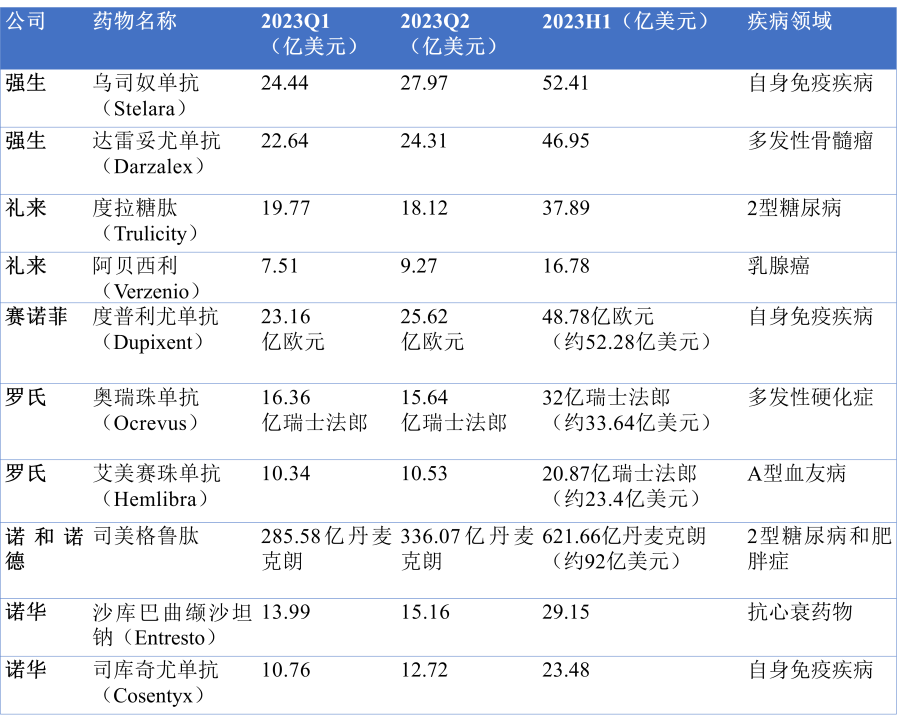Click 强生 in the Stelara row

coord(26,83)
